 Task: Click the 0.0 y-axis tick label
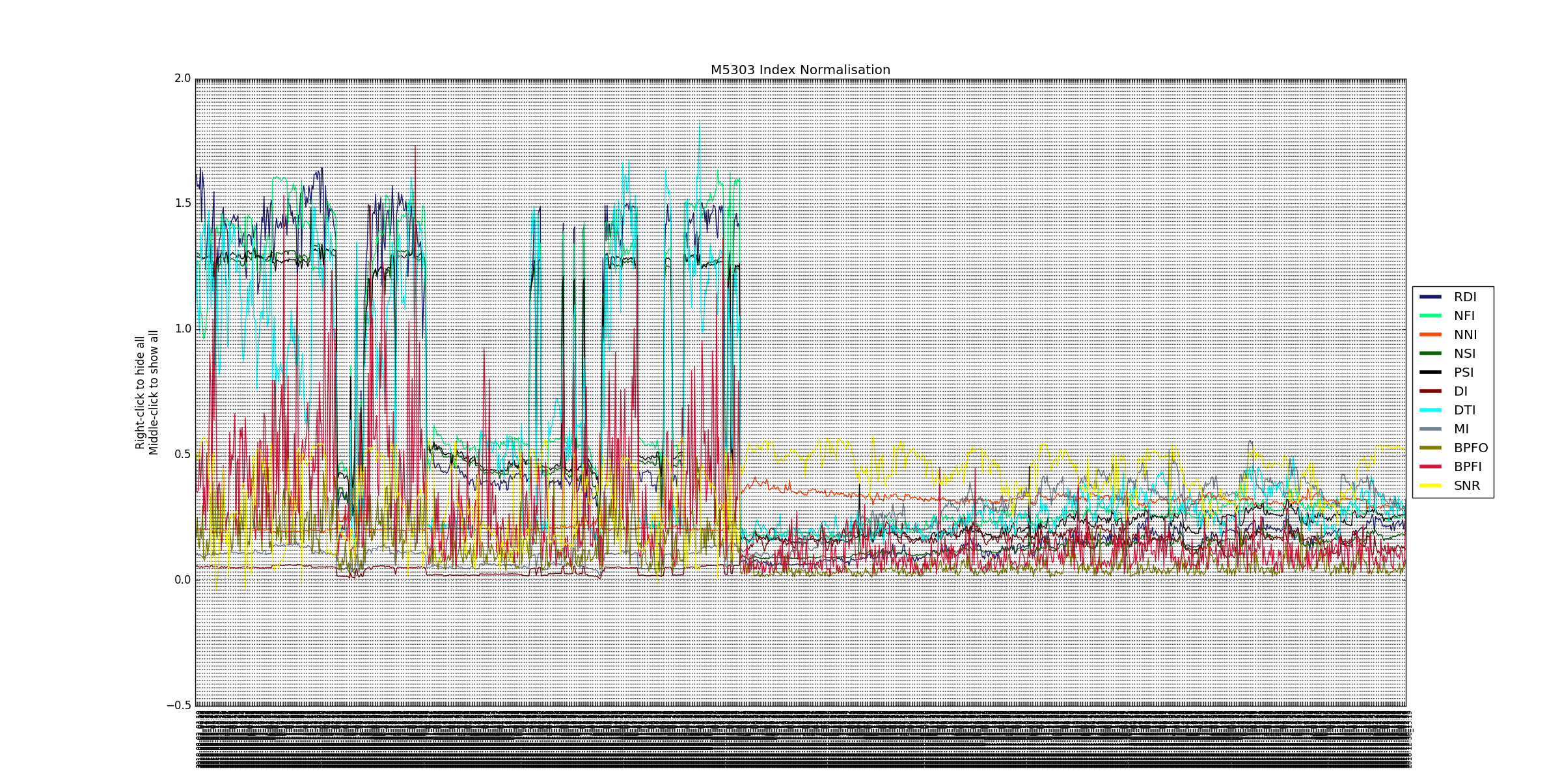coord(183,580)
